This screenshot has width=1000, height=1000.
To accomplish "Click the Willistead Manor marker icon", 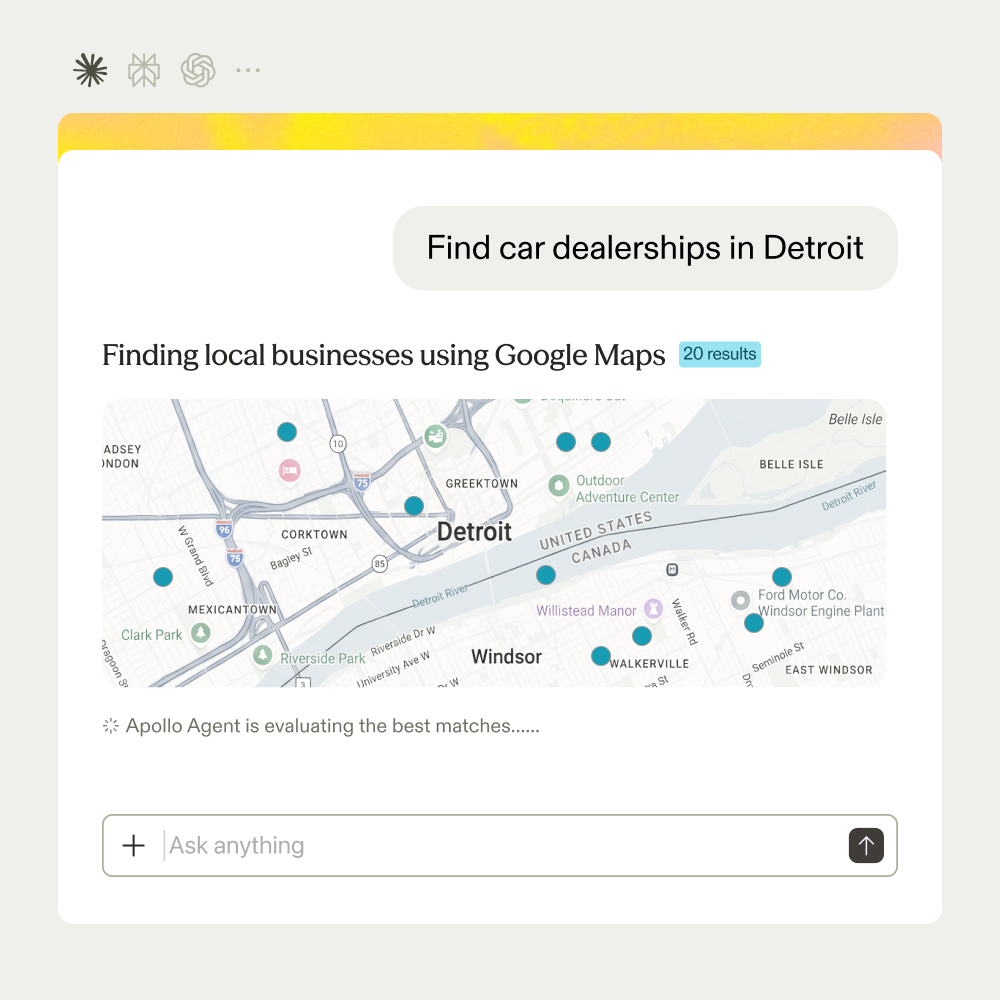I will coord(653,608).
